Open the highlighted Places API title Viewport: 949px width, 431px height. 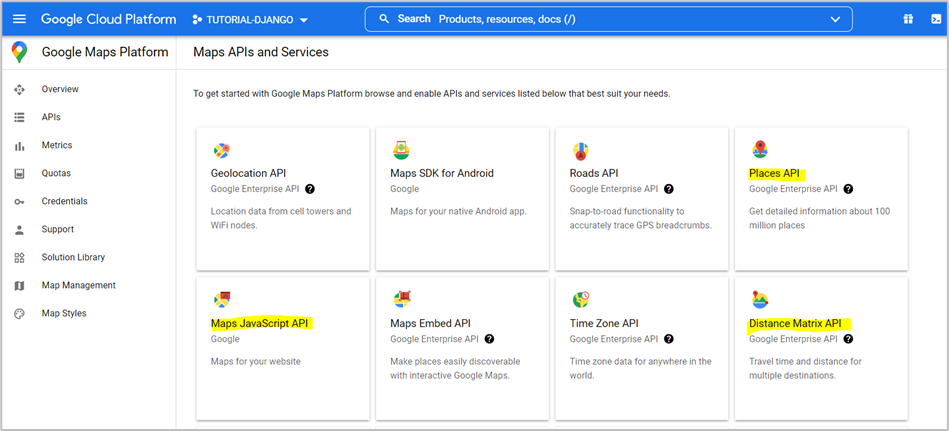(775, 173)
